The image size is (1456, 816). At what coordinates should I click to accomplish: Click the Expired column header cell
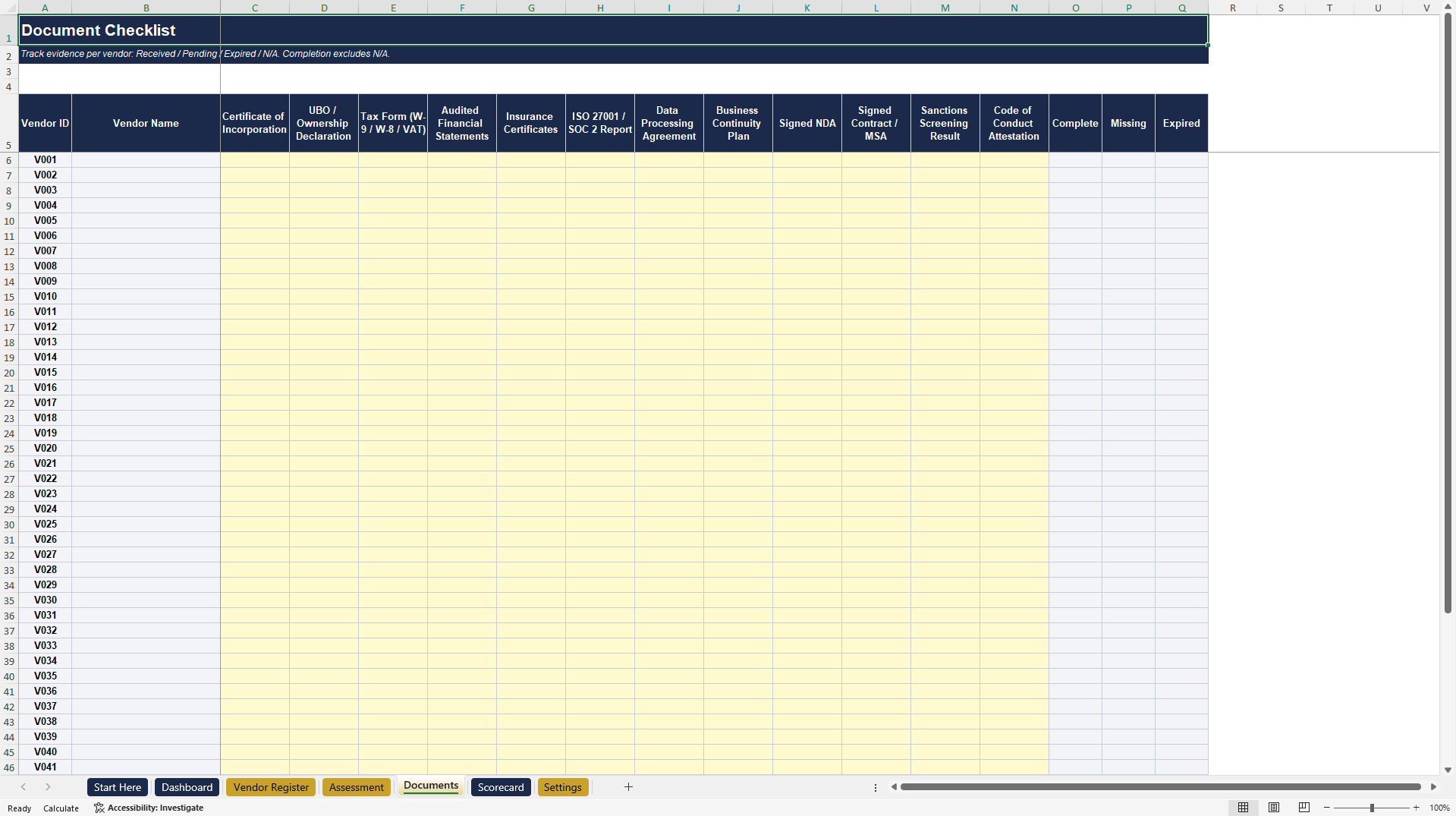[1181, 123]
